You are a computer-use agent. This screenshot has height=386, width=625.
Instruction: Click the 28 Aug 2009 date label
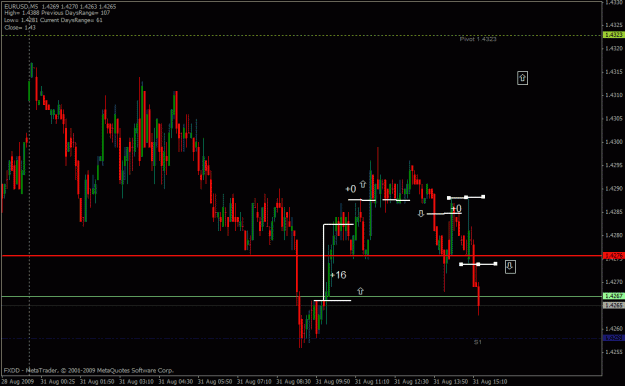coord(18,382)
